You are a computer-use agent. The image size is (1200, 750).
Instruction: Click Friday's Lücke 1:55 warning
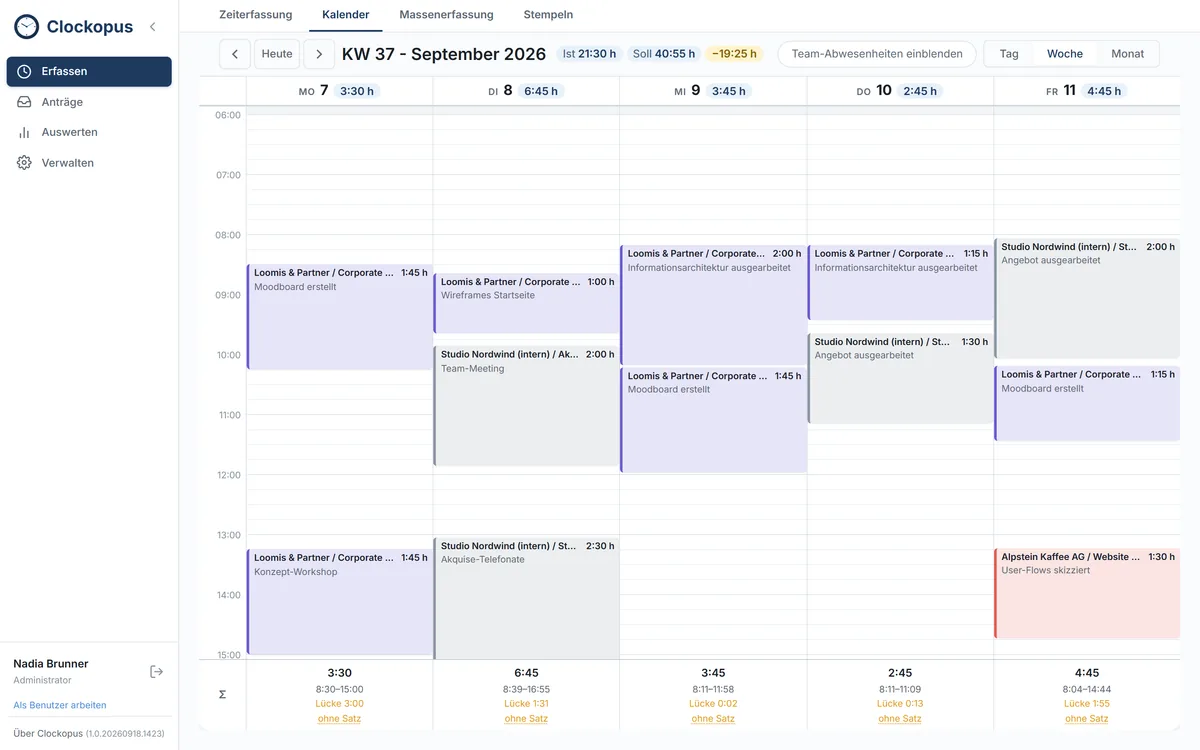click(x=1087, y=704)
